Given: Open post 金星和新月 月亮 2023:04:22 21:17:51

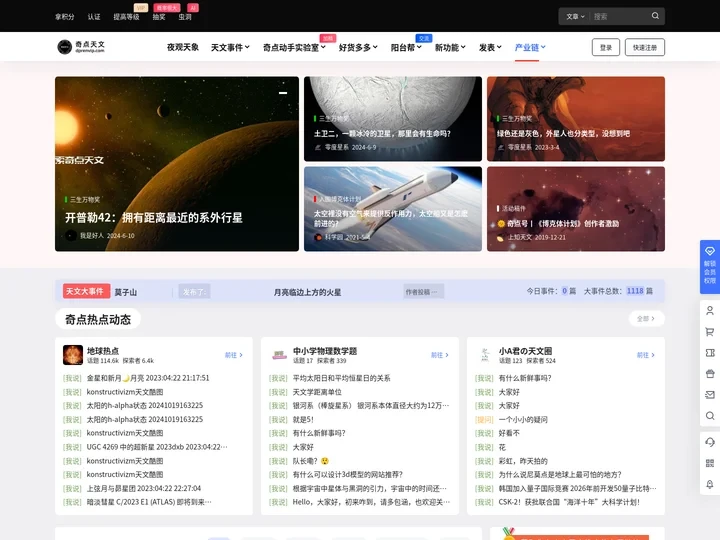Looking at the screenshot, I should tap(148, 378).
